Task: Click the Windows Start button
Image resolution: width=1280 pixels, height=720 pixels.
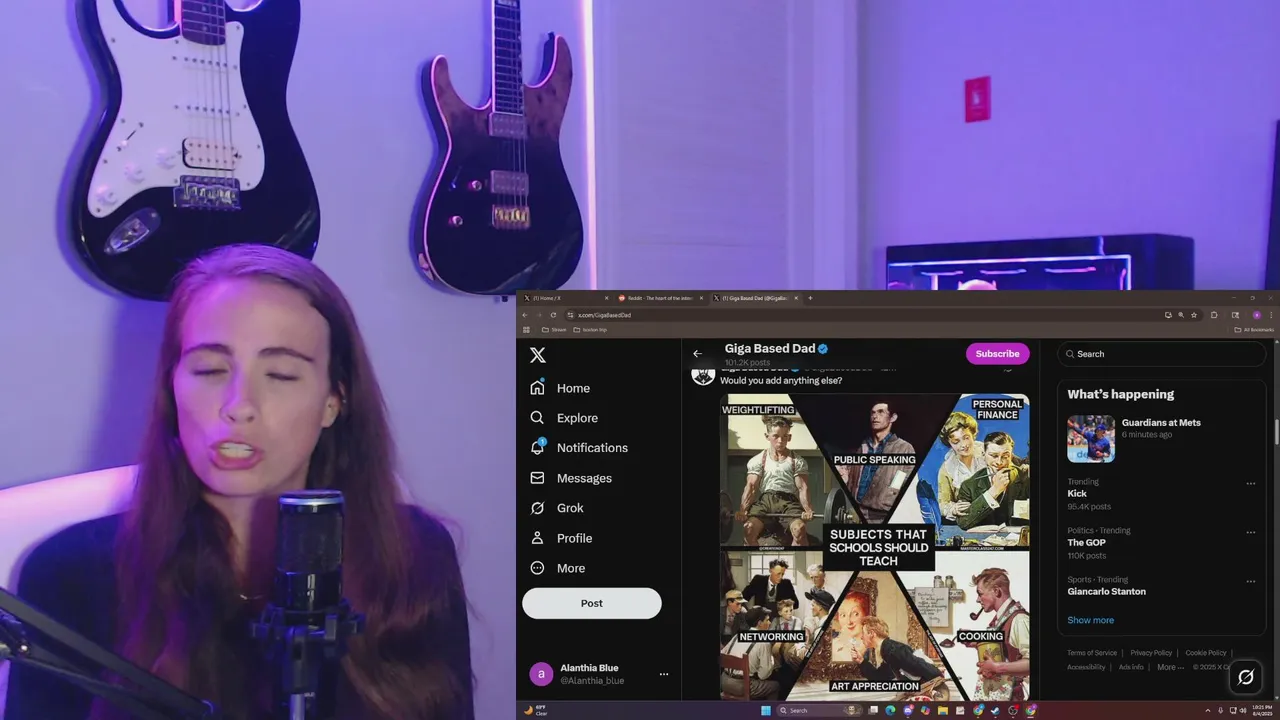Action: tap(766, 710)
